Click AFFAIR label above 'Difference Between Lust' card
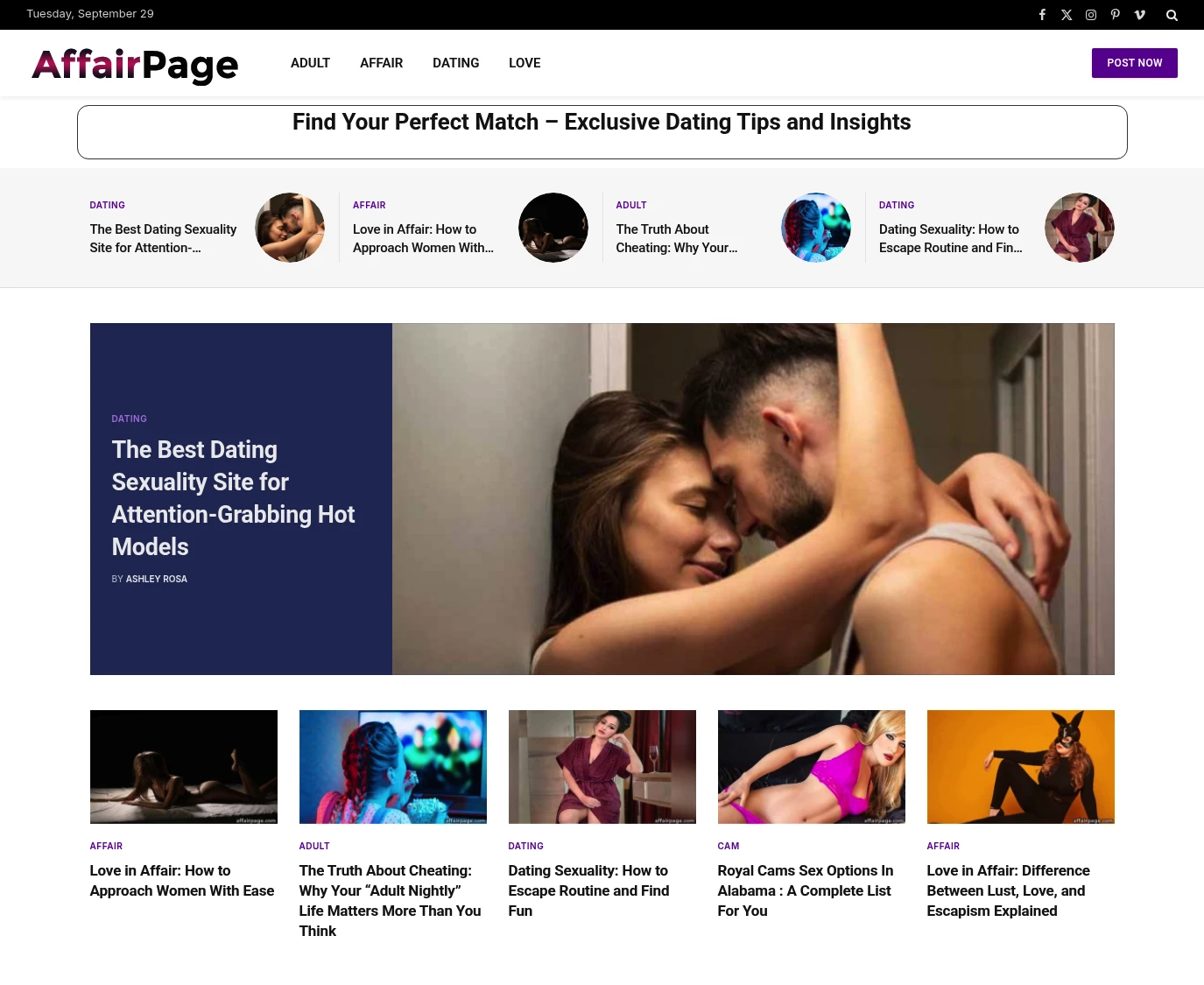1204x985 pixels. (943, 846)
